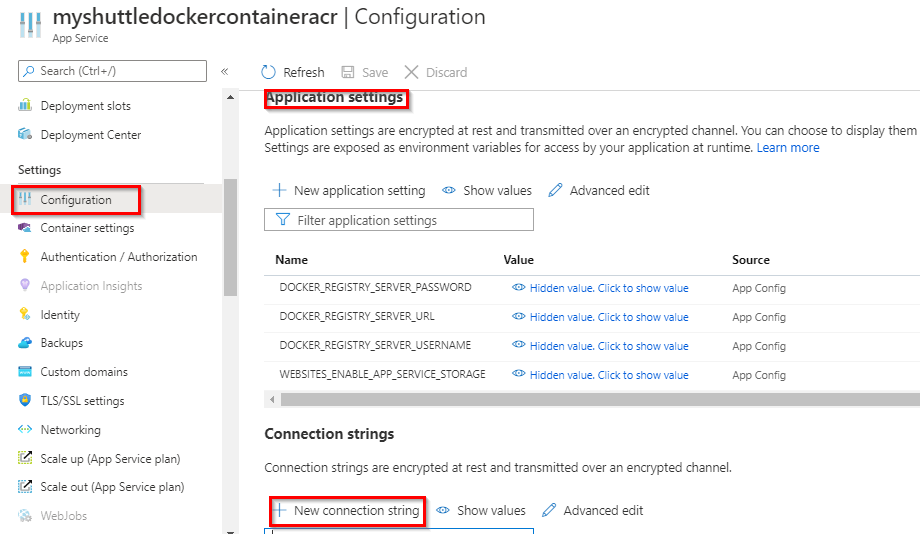Click the magnifier icon in search box
The height and width of the screenshot is (534, 920).
(x=29, y=71)
